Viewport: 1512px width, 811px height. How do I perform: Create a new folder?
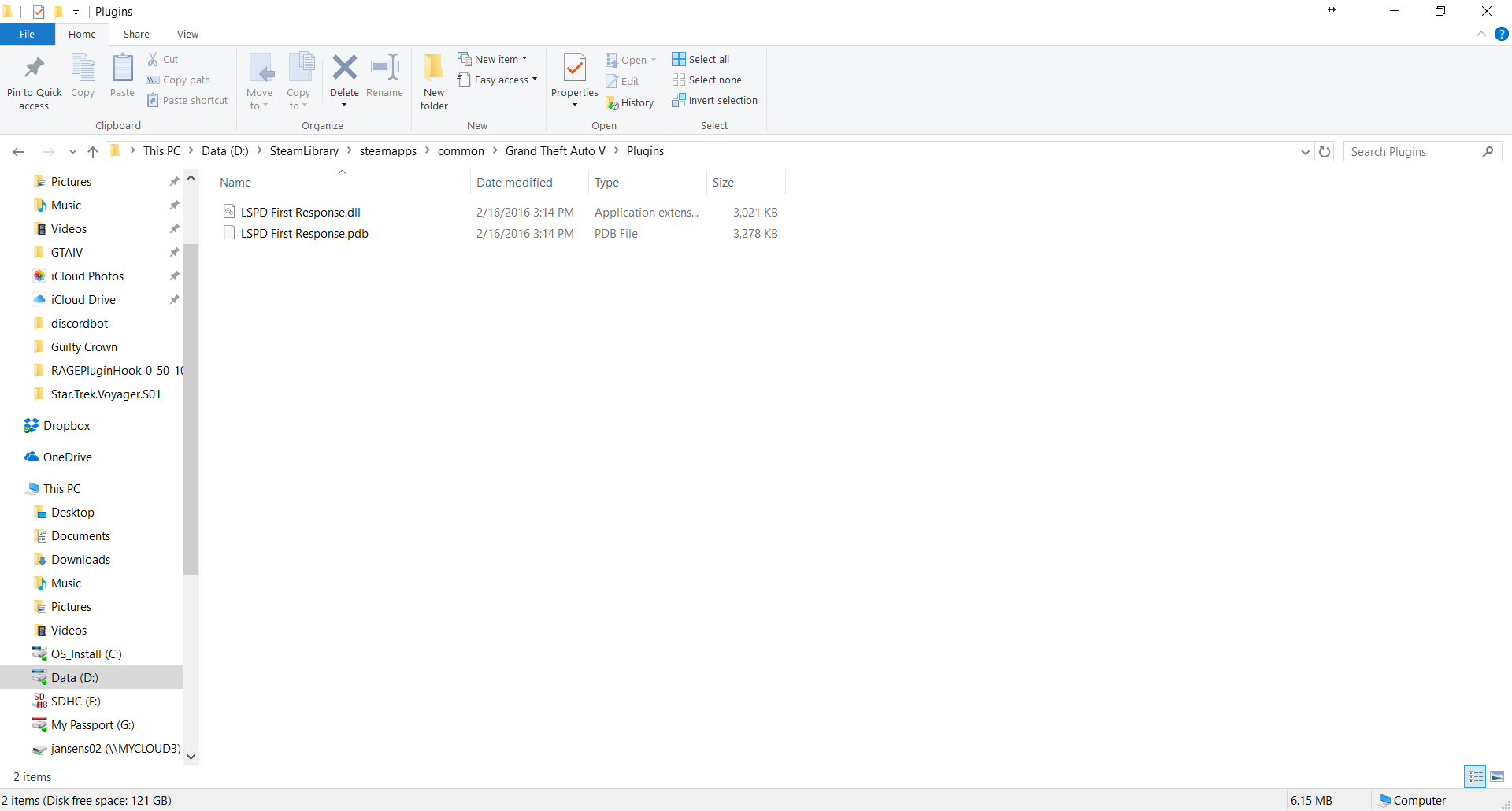pos(434,82)
